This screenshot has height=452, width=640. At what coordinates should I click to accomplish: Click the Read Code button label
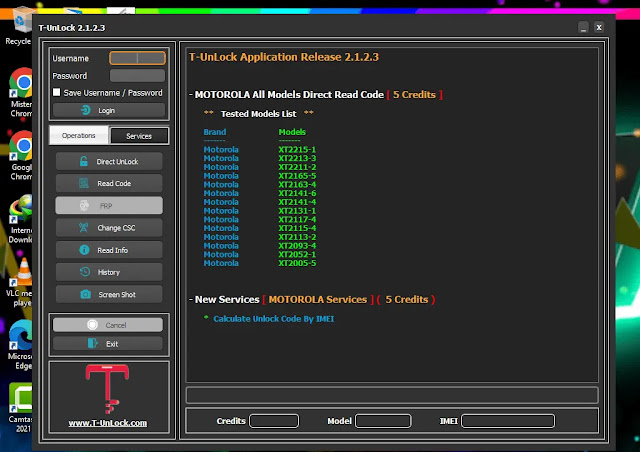pos(114,184)
